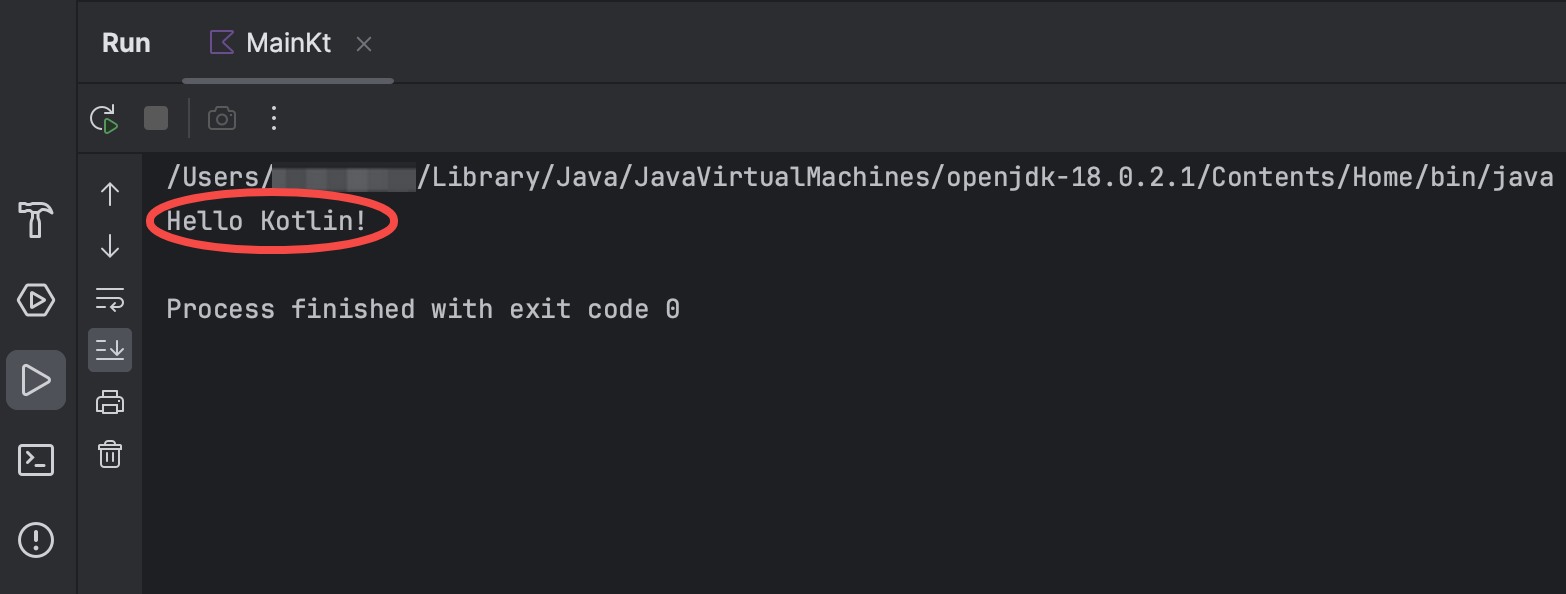Open the Problems tool window
Image resolution: width=1566 pixels, height=594 pixels.
(36, 540)
